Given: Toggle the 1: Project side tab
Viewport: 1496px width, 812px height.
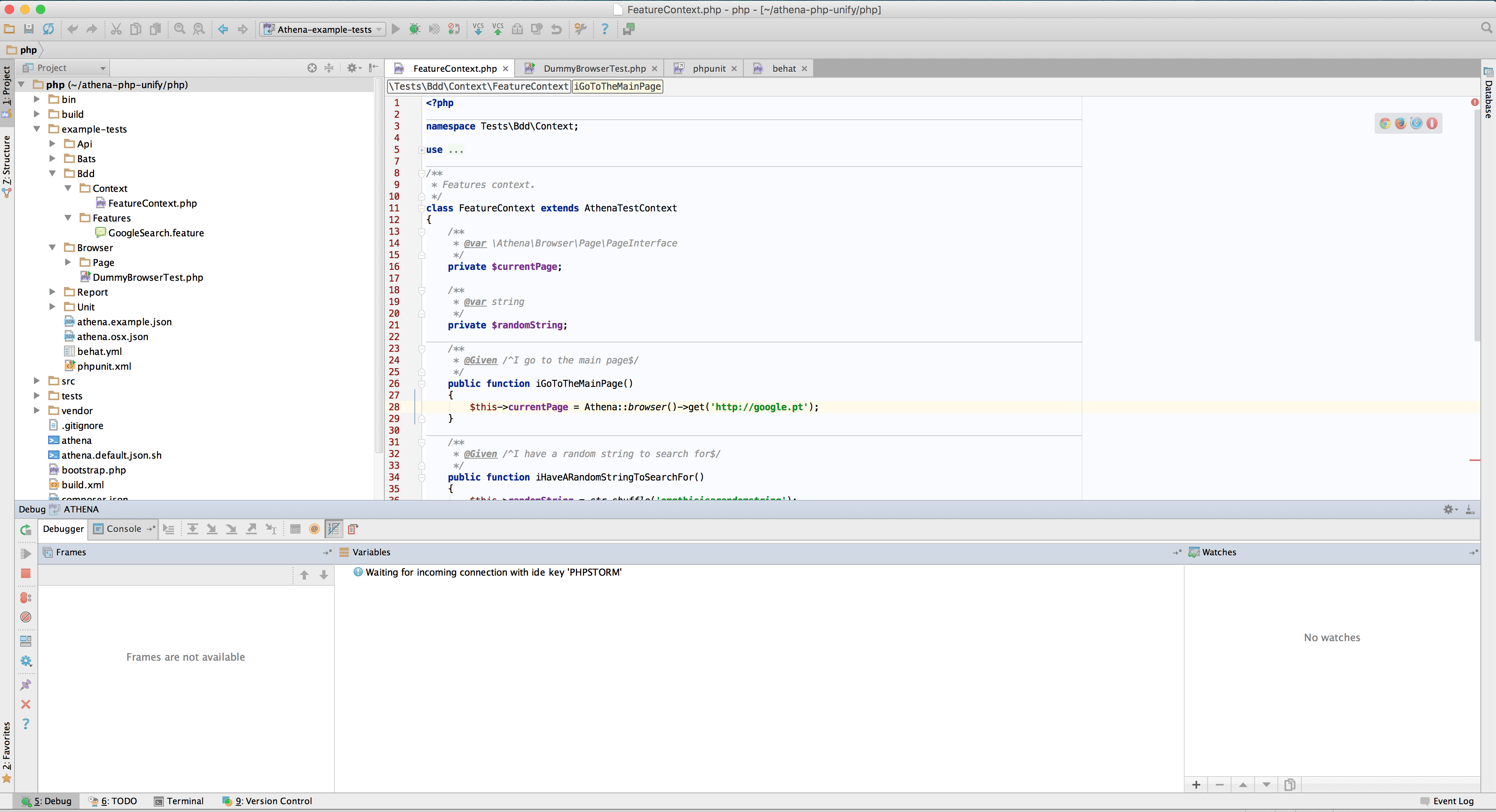Looking at the screenshot, I should tap(7, 92).
